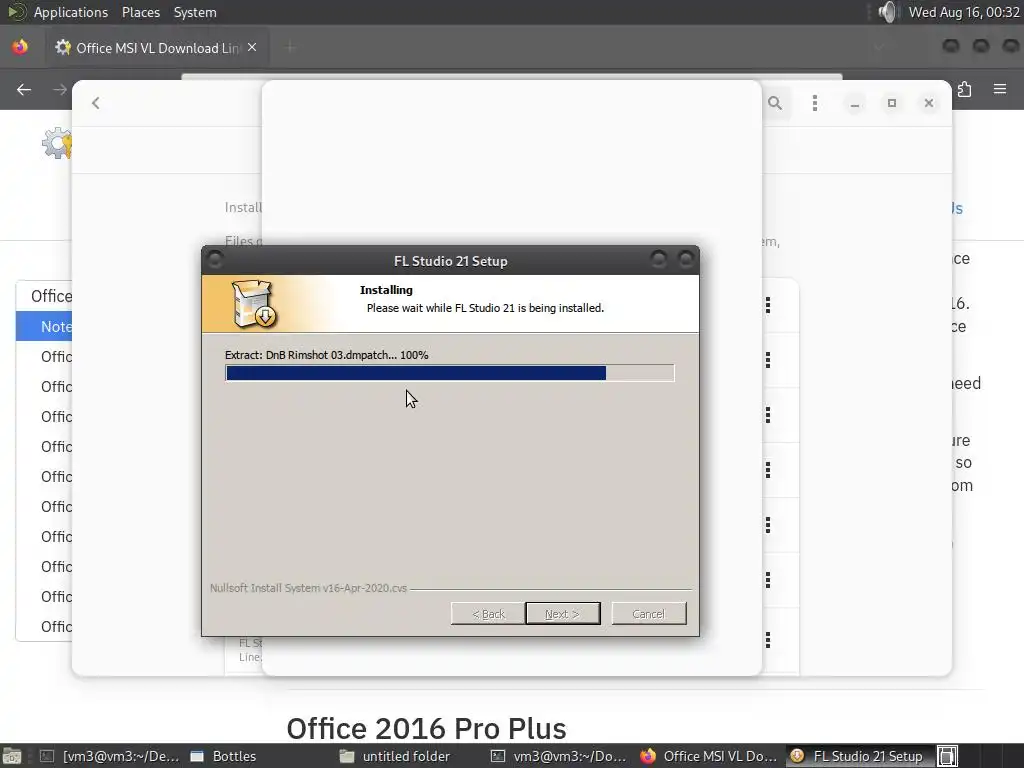1024x768 pixels.
Task: Click the Office 2016 Pro Plus heading
Action: tap(426, 728)
